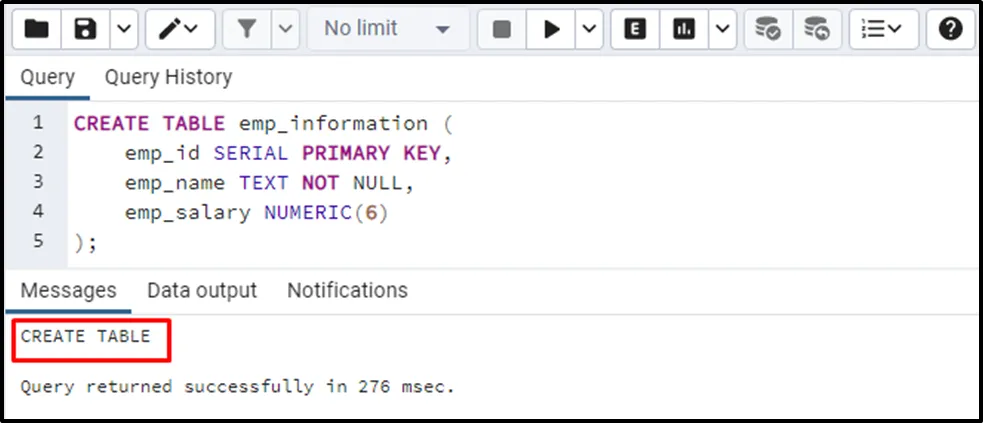Open the No limit rows dropdown
This screenshot has width=983, height=423.
pyautogui.click(x=387, y=30)
